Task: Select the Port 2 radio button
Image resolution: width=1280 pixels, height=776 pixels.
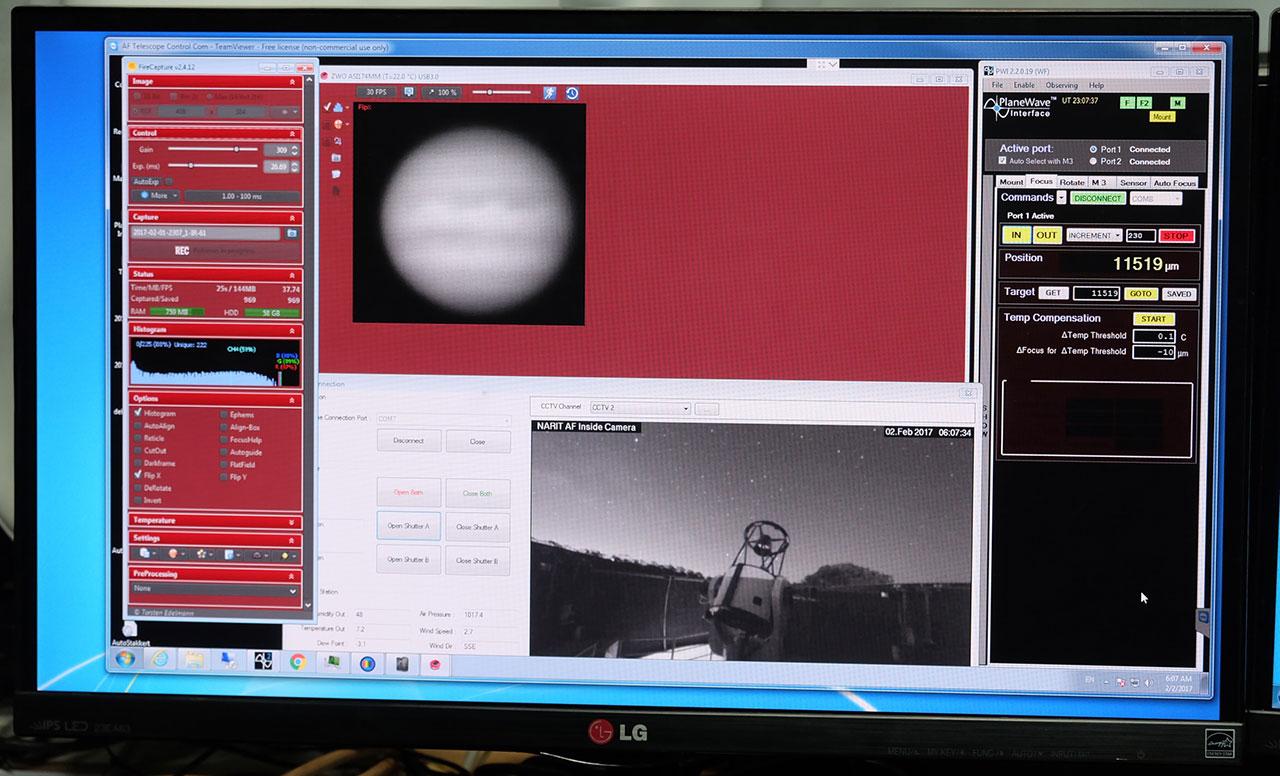Action: click(x=1093, y=161)
